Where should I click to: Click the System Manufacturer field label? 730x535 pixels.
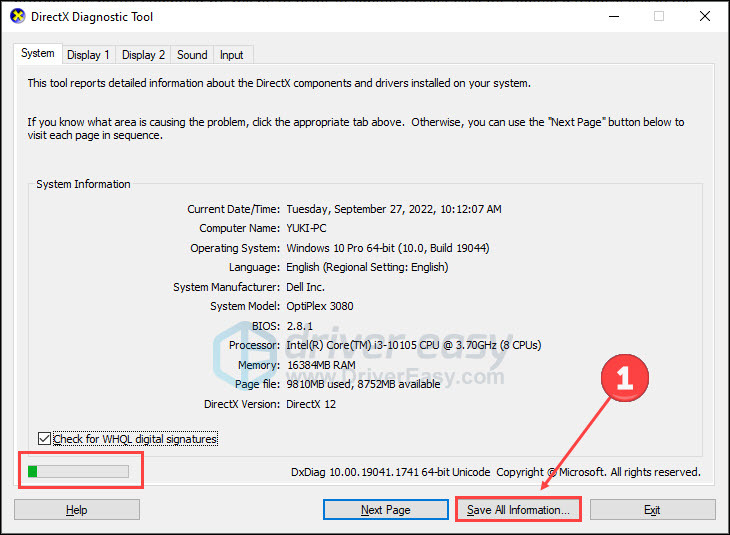227,287
